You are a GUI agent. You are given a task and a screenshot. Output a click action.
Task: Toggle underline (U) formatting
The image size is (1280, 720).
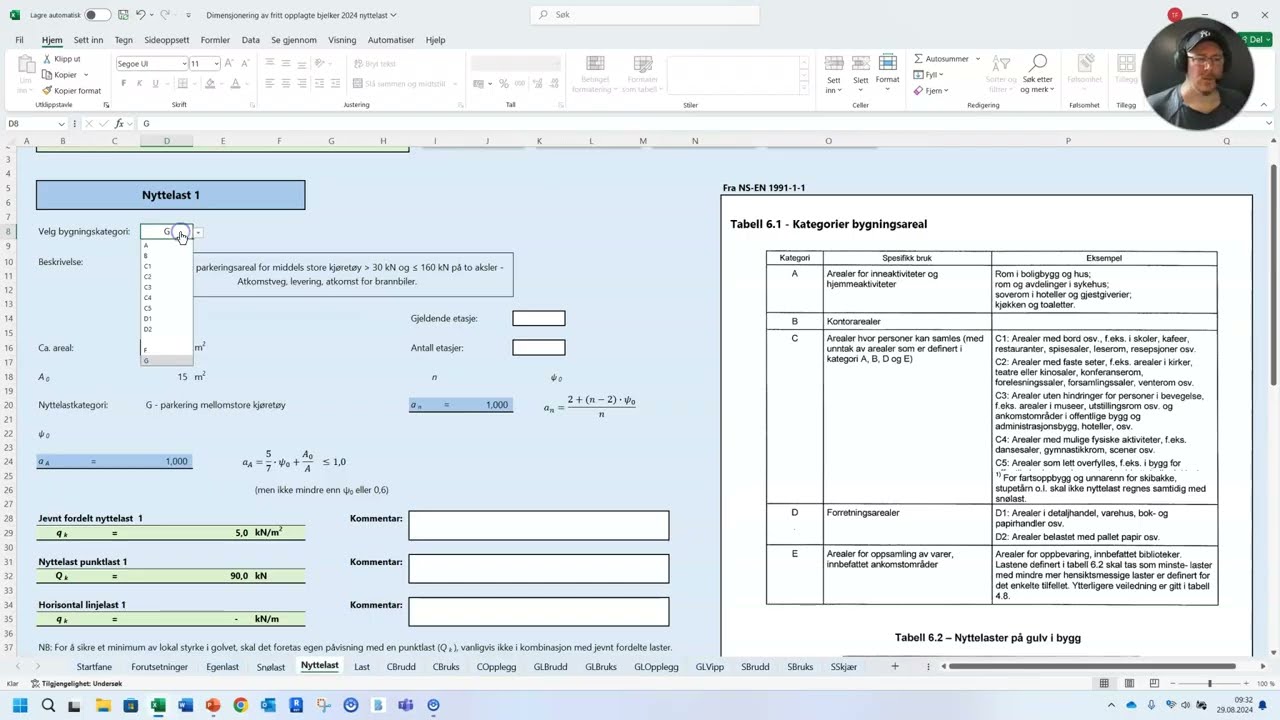[155, 84]
